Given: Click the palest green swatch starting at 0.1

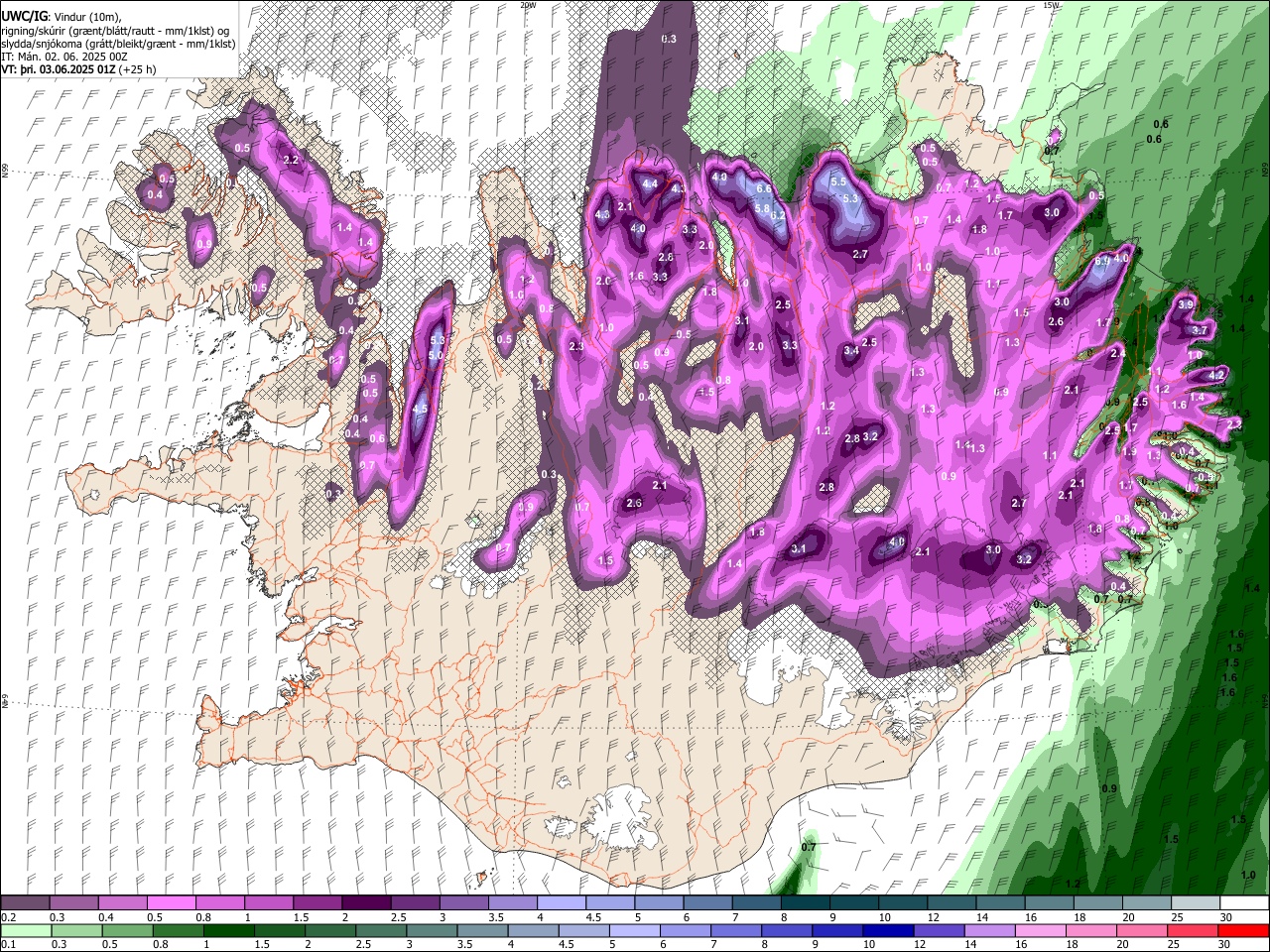Looking at the screenshot, I should pos(26,931).
